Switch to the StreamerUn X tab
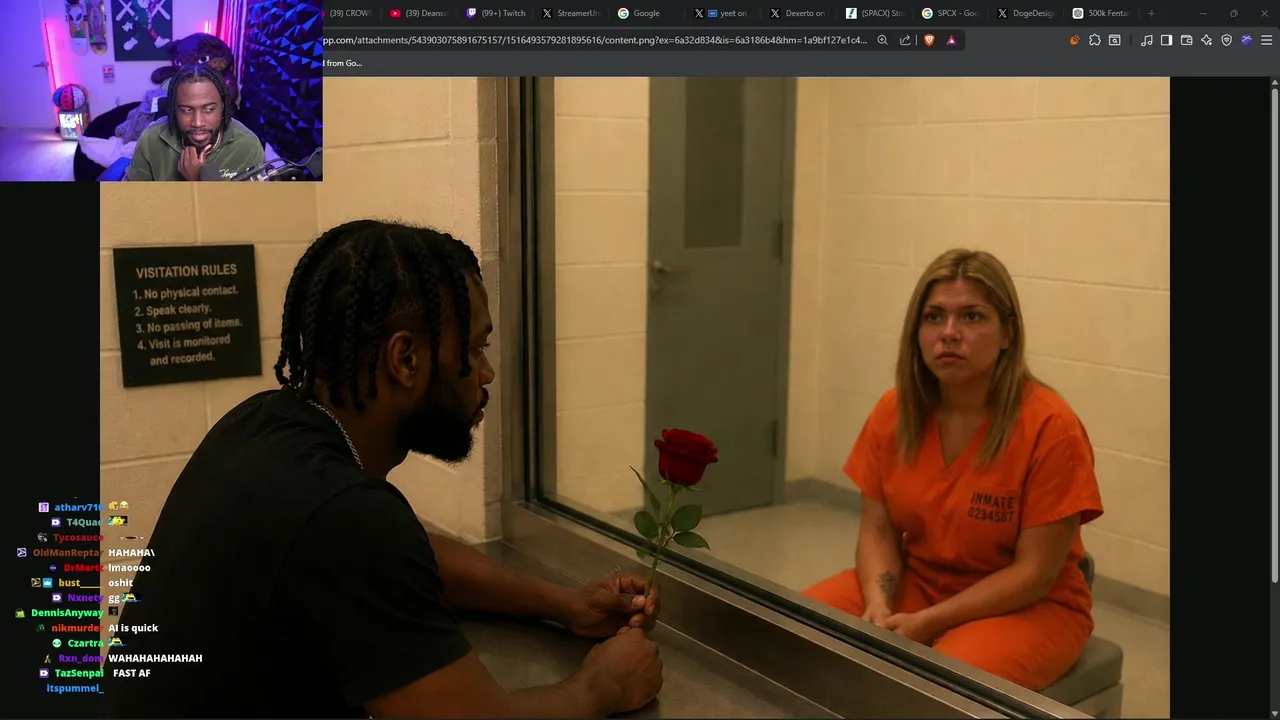1280x720 pixels. [572, 13]
